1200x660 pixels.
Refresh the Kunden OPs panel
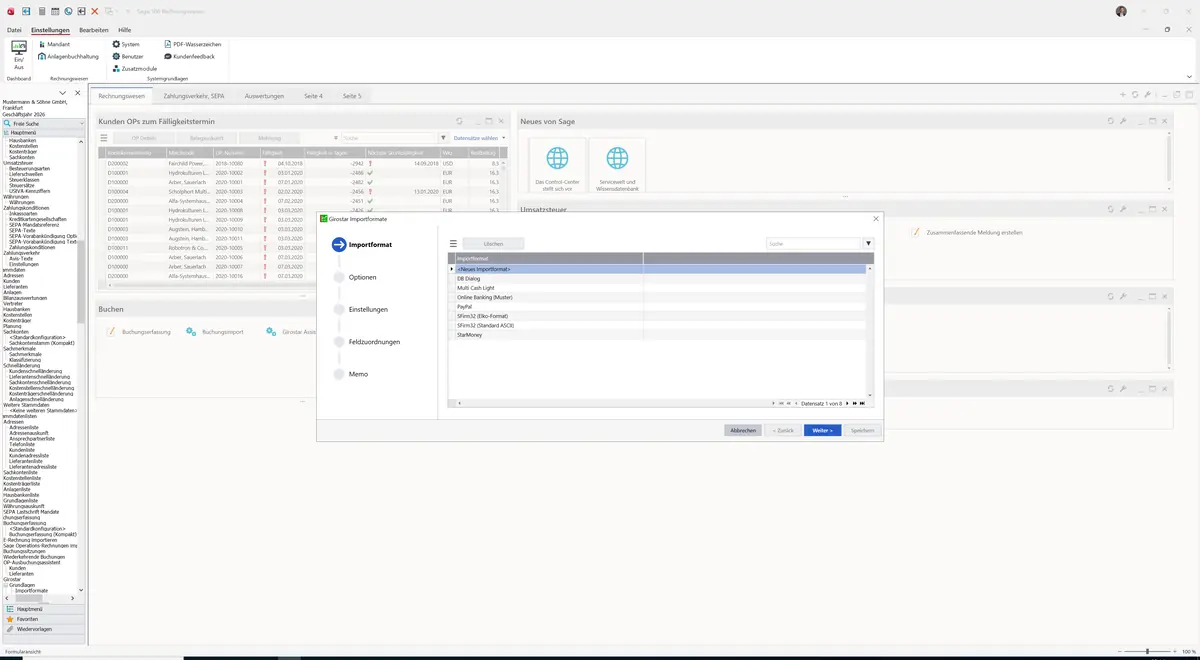tap(459, 121)
